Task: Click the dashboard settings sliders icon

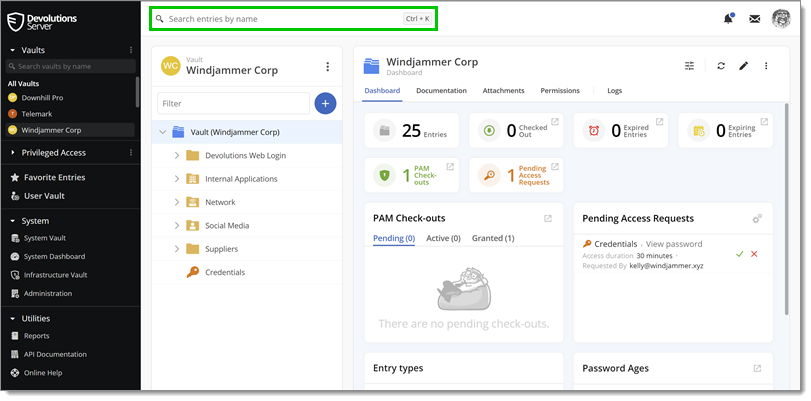Action: point(689,66)
